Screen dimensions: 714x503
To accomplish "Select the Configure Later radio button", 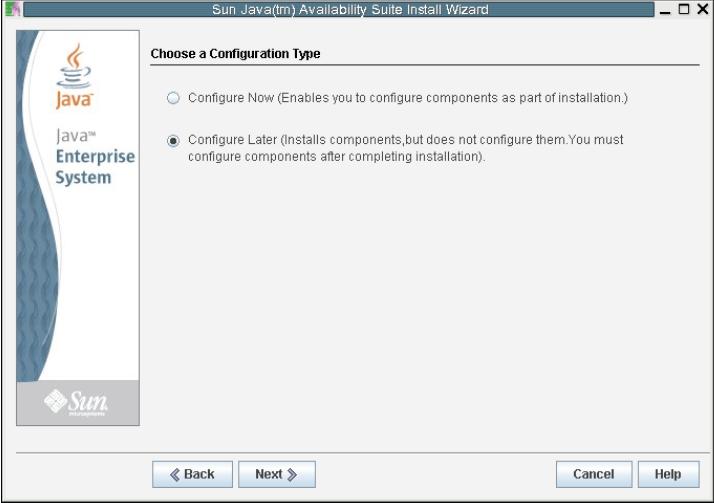I will (x=173, y=141).
